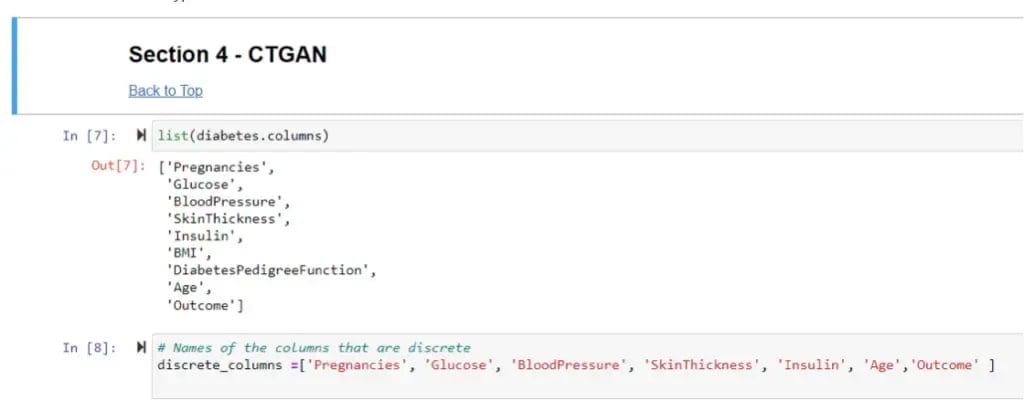Click the In [8] cell prompt
The width and height of the screenshot is (1024, 411).
pos(89,348)
